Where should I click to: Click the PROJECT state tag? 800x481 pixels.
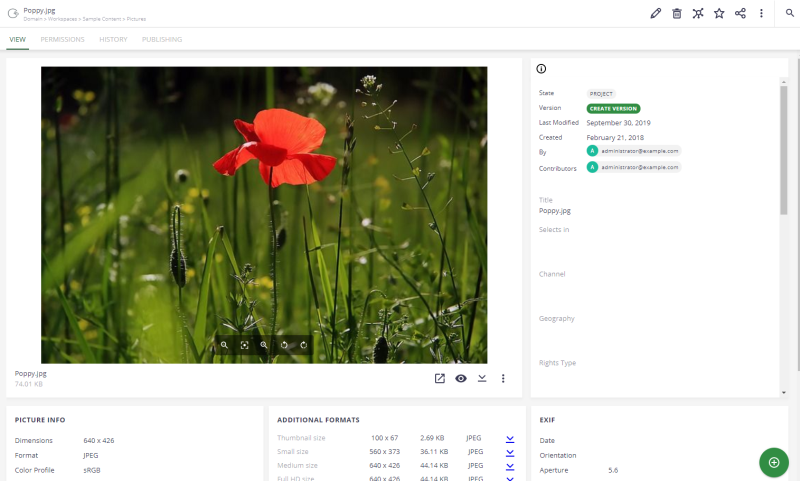(601, 94)
